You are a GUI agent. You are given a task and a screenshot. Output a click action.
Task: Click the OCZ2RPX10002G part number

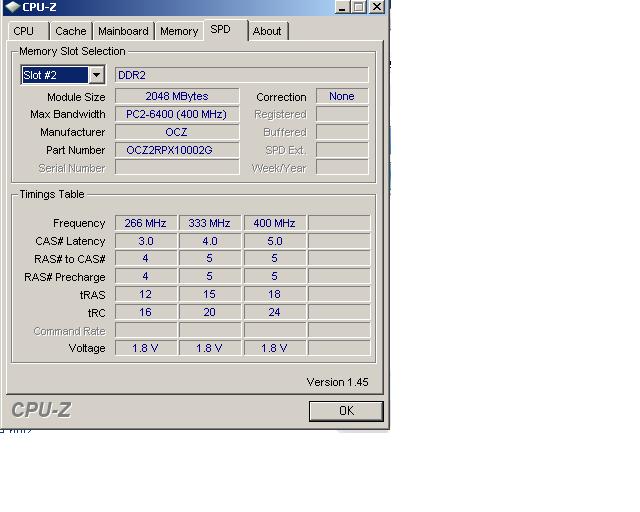point(177,150)
